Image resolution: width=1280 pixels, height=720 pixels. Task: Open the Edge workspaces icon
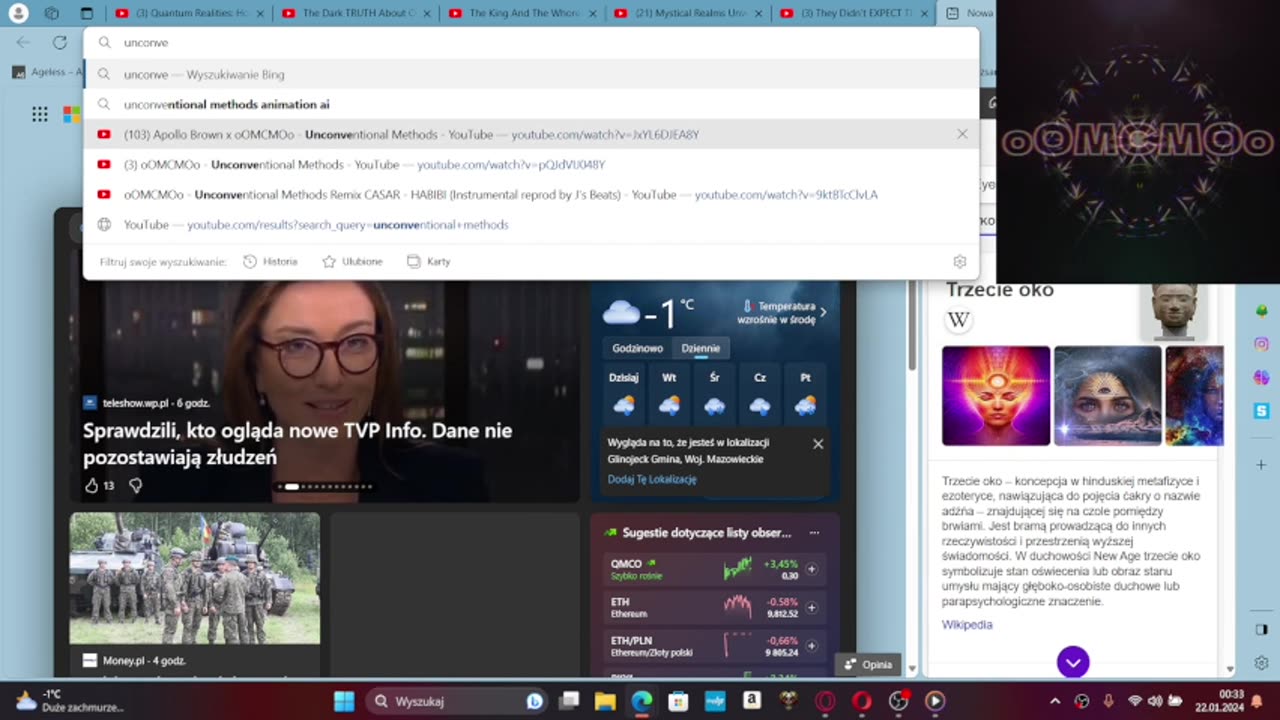pos(52,13)
